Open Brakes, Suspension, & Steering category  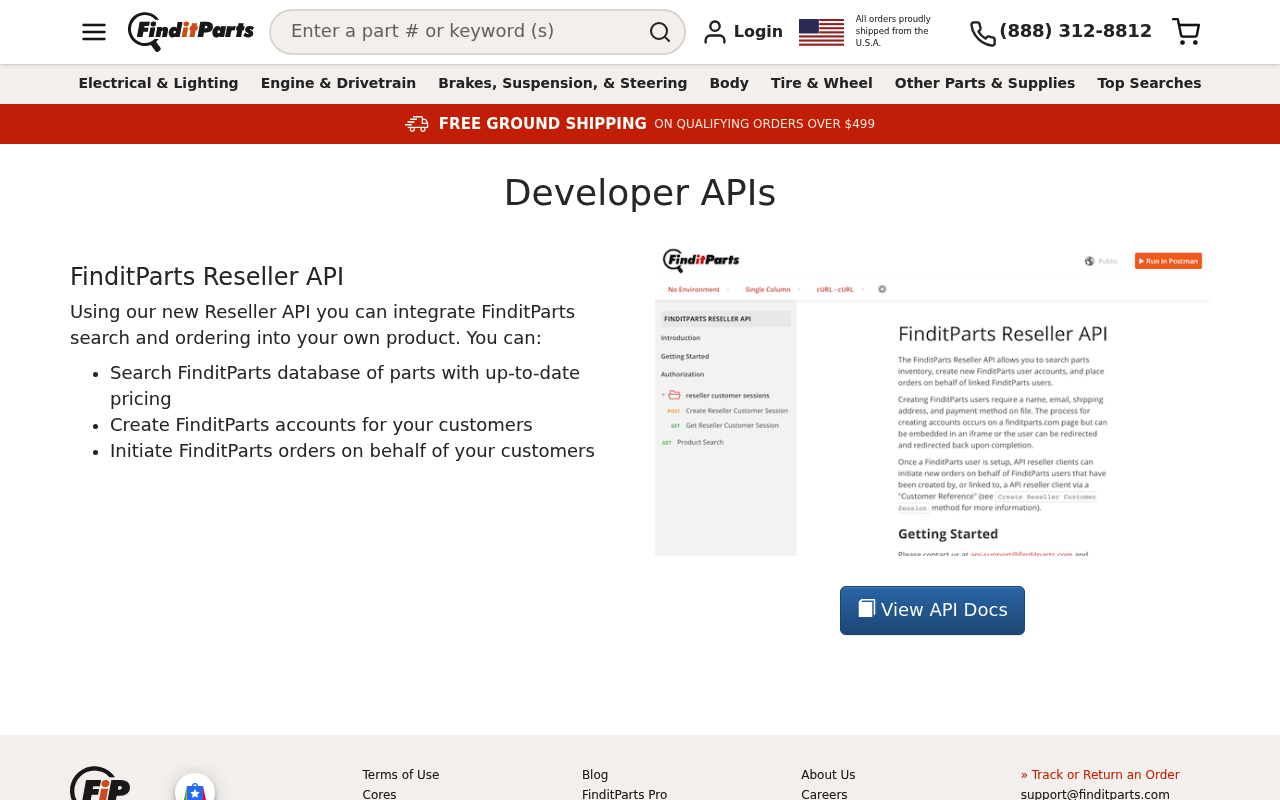(562, 83)
